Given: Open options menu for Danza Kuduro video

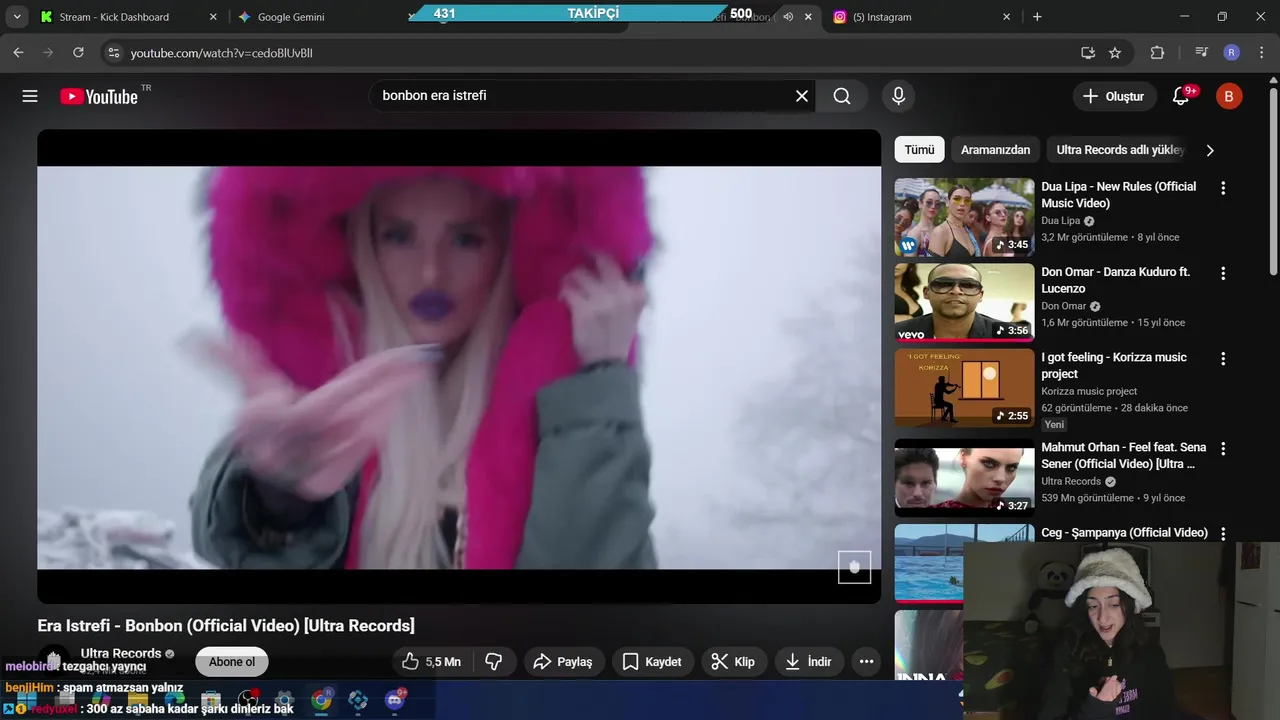Looking at the screenshot, I should (x=1222, y=273).
